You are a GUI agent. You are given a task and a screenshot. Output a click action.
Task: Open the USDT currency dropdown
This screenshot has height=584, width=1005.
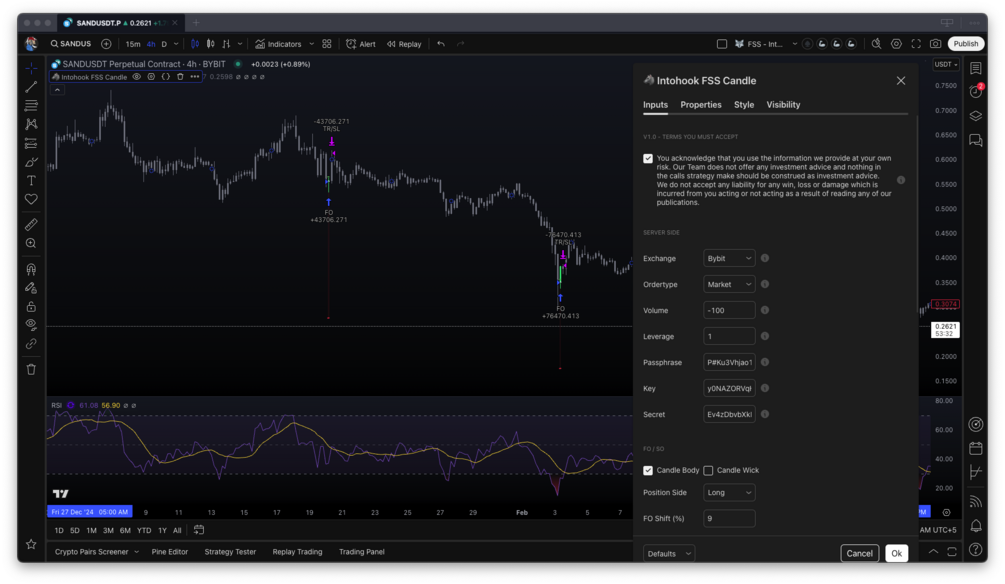click(946, 65)
